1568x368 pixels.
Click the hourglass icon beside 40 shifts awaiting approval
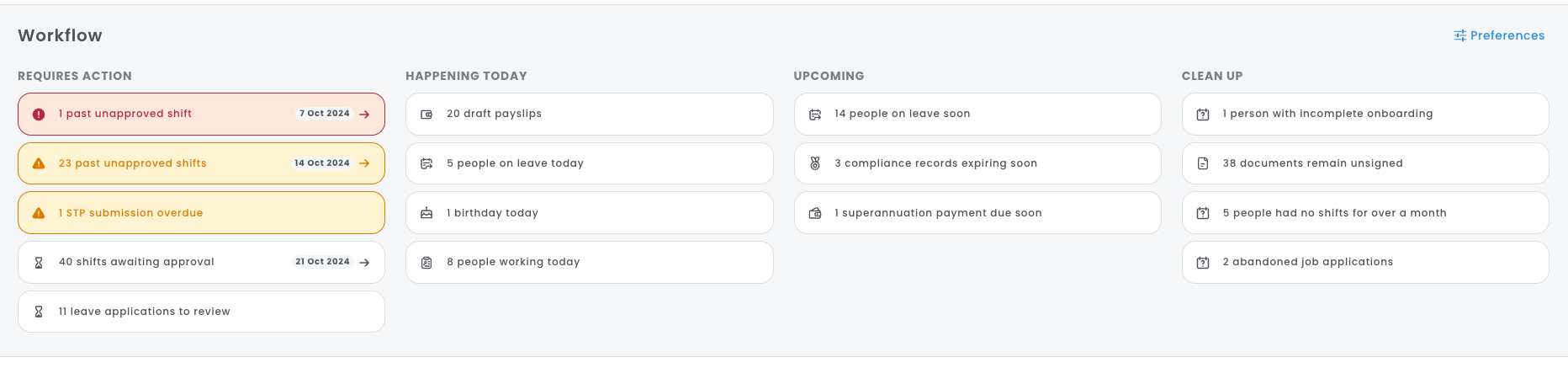click(x=39, y=263)
